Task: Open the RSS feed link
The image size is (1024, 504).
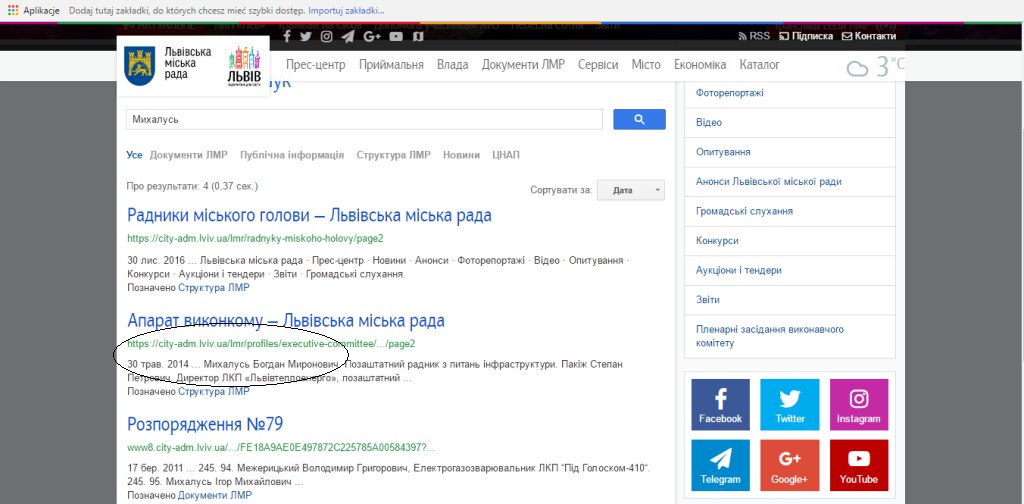Action: [x=754, y=37]
